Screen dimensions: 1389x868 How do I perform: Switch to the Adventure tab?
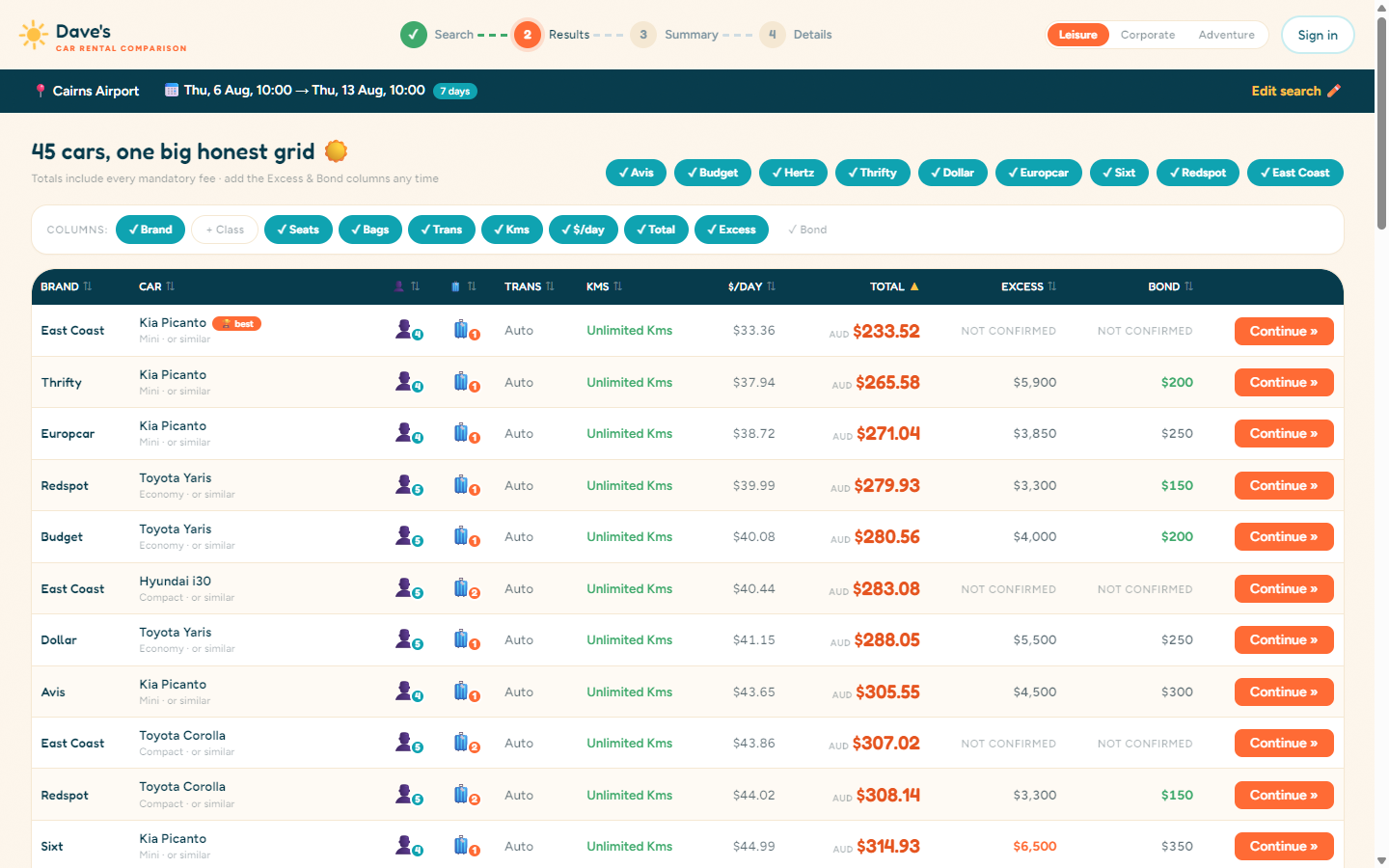pyautogui.click(x=1226, y=35)
